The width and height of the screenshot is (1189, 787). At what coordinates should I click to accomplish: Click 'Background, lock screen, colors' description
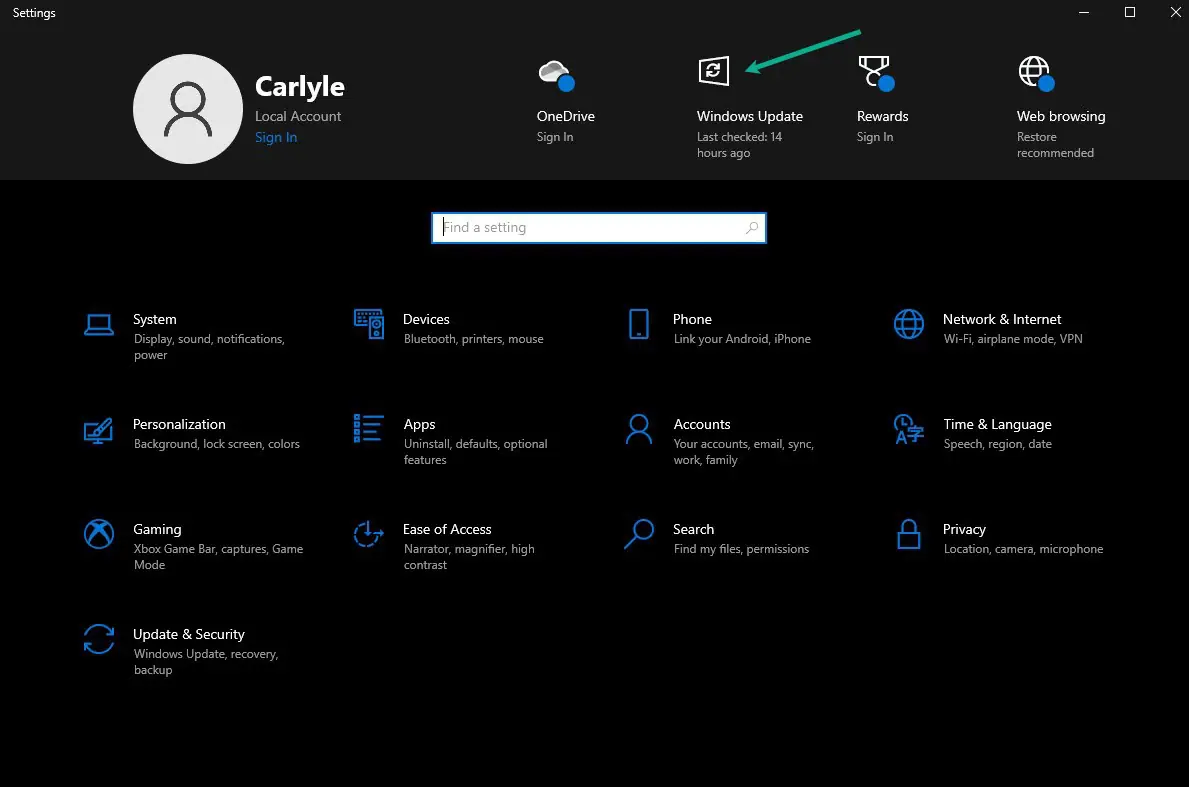tap(216, 444)
